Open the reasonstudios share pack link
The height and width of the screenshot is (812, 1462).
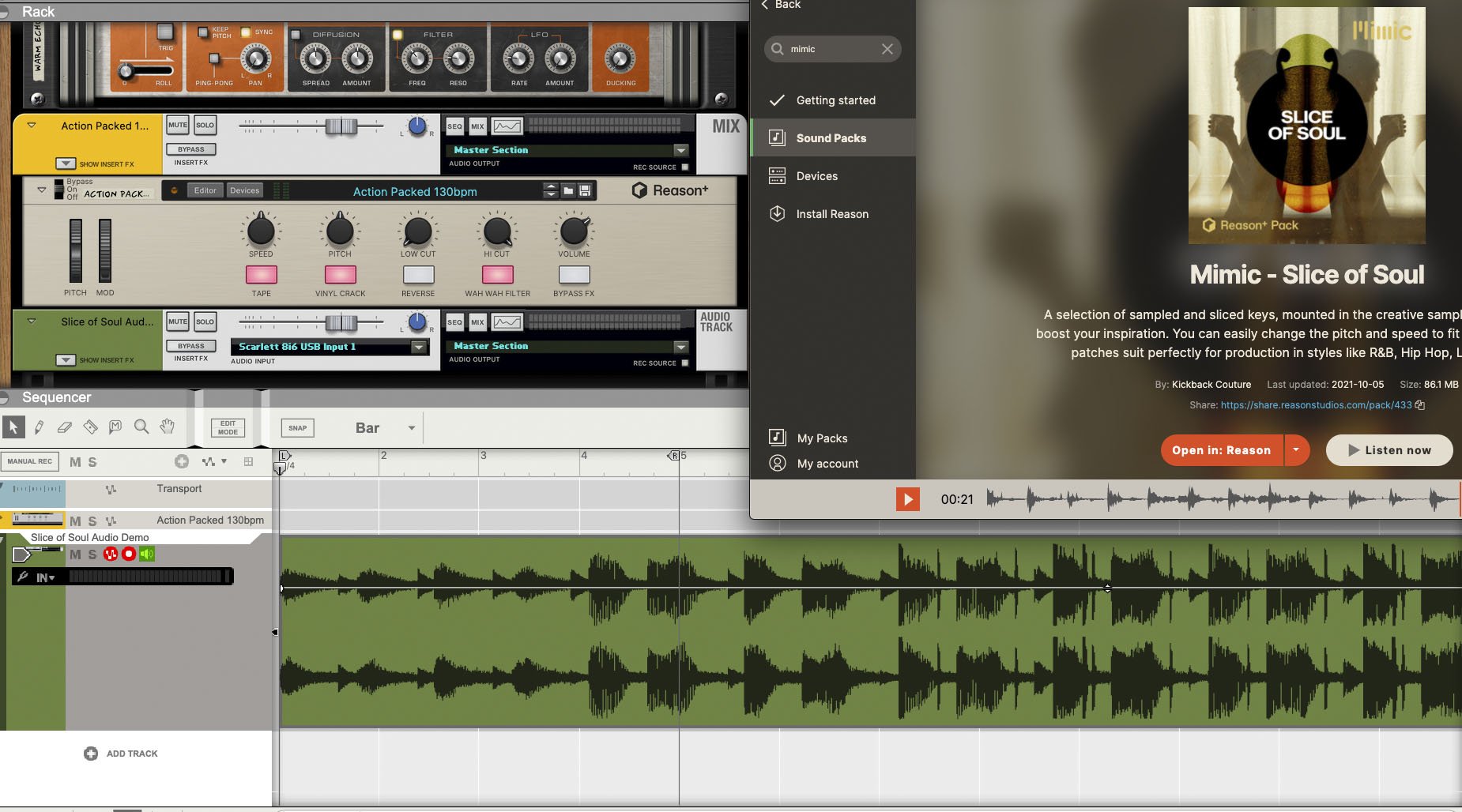(1316, 405)
